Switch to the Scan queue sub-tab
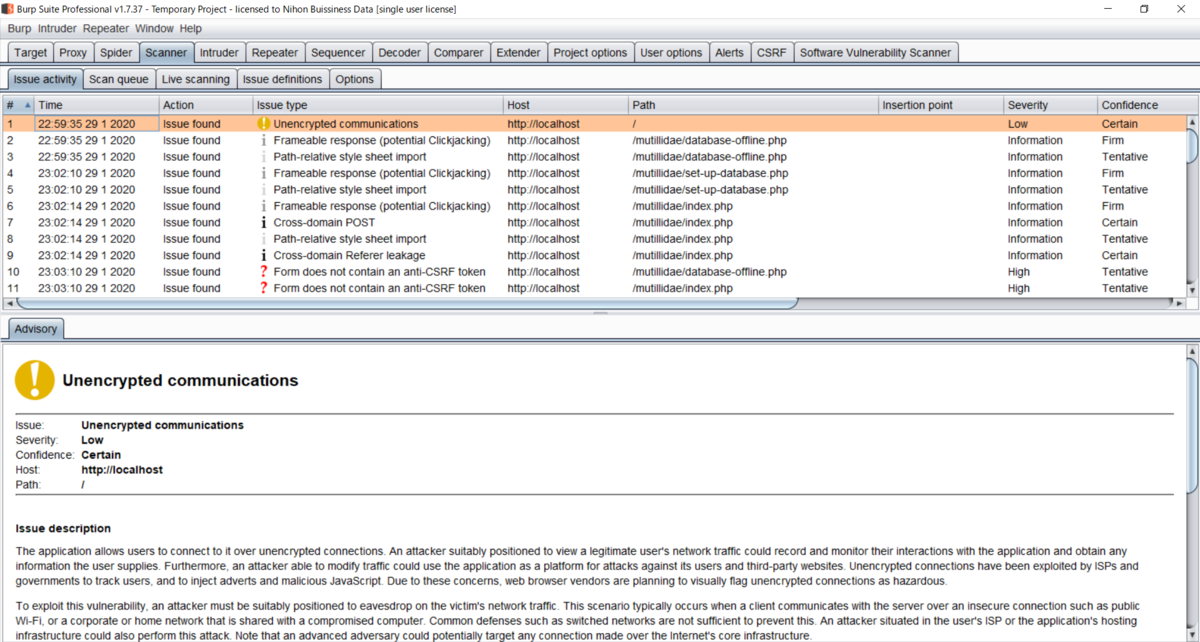Screen dimensions: 1200x642 tap(118, 79)
